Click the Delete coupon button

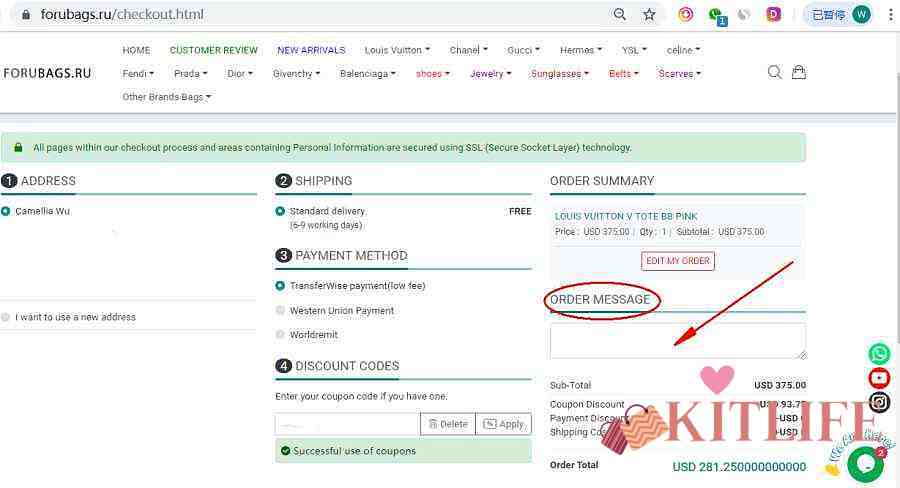tap(448, 424)
